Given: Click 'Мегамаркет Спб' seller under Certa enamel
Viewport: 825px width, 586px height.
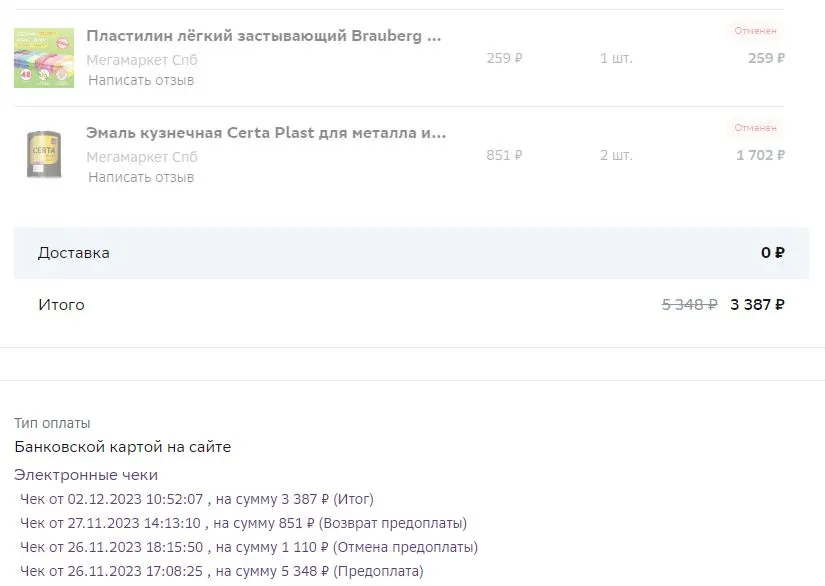Looking at the screenshot, I should [x=142, y=157].
